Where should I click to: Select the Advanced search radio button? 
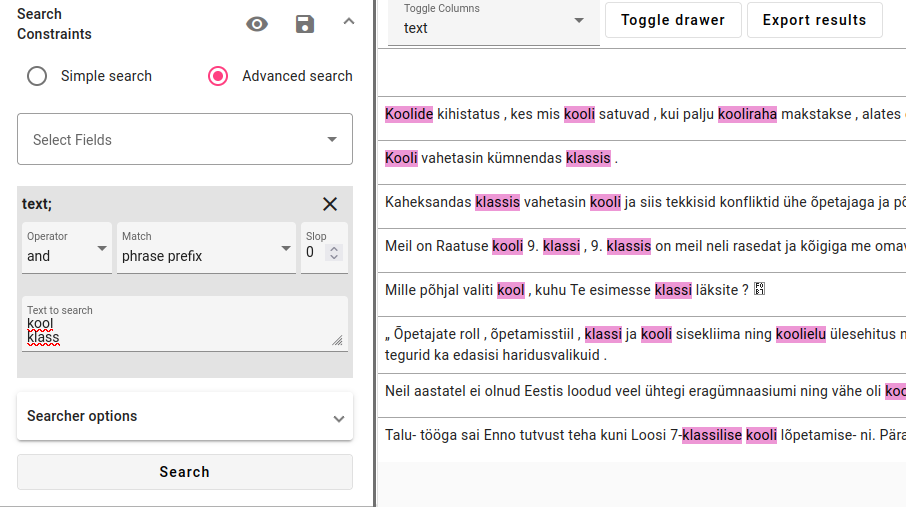point(218,76)
